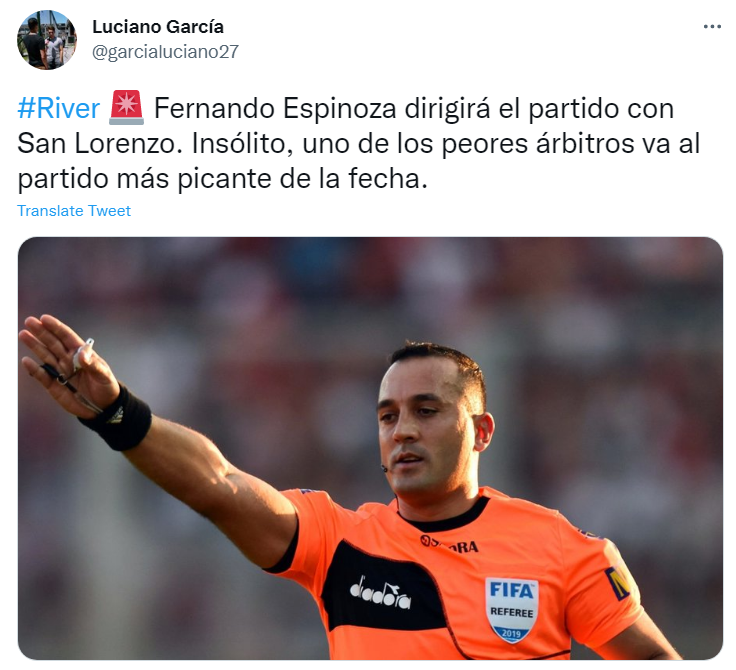The image size is (736, 670).
Task: Click the words San Lorenzo in tweet
Action: click(100, 143)
